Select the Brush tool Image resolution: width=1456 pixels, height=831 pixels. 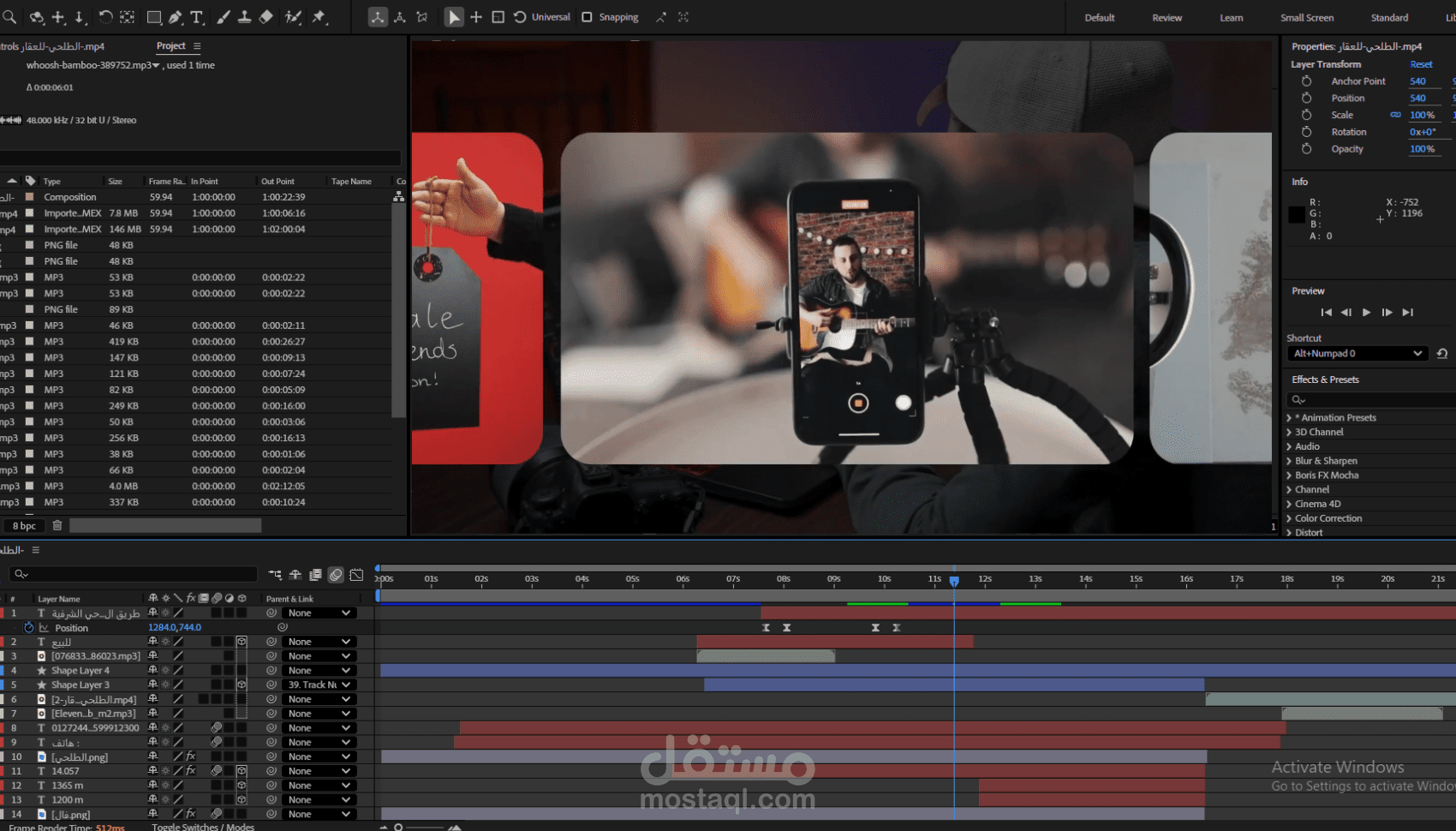tap(224, 17)
